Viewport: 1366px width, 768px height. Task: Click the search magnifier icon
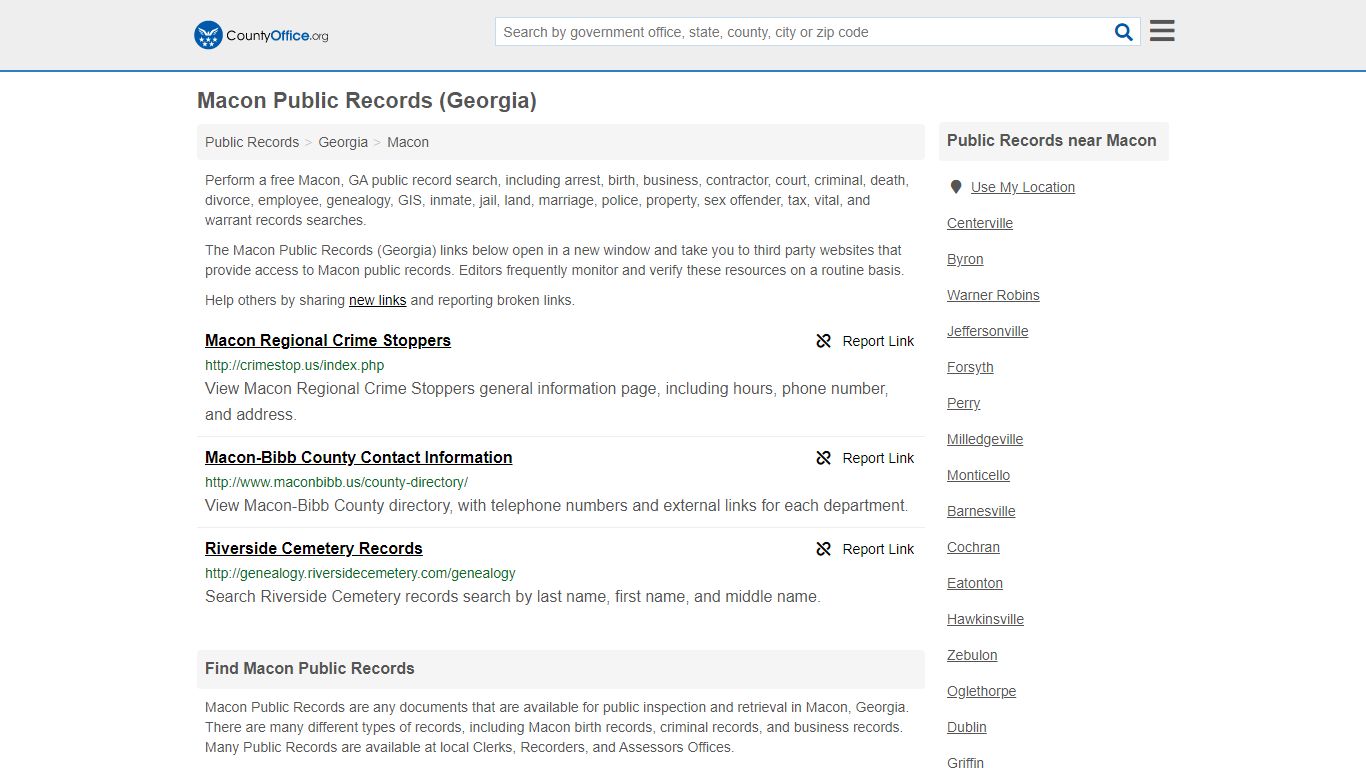pyautogui.click(x=1124, y=32)
